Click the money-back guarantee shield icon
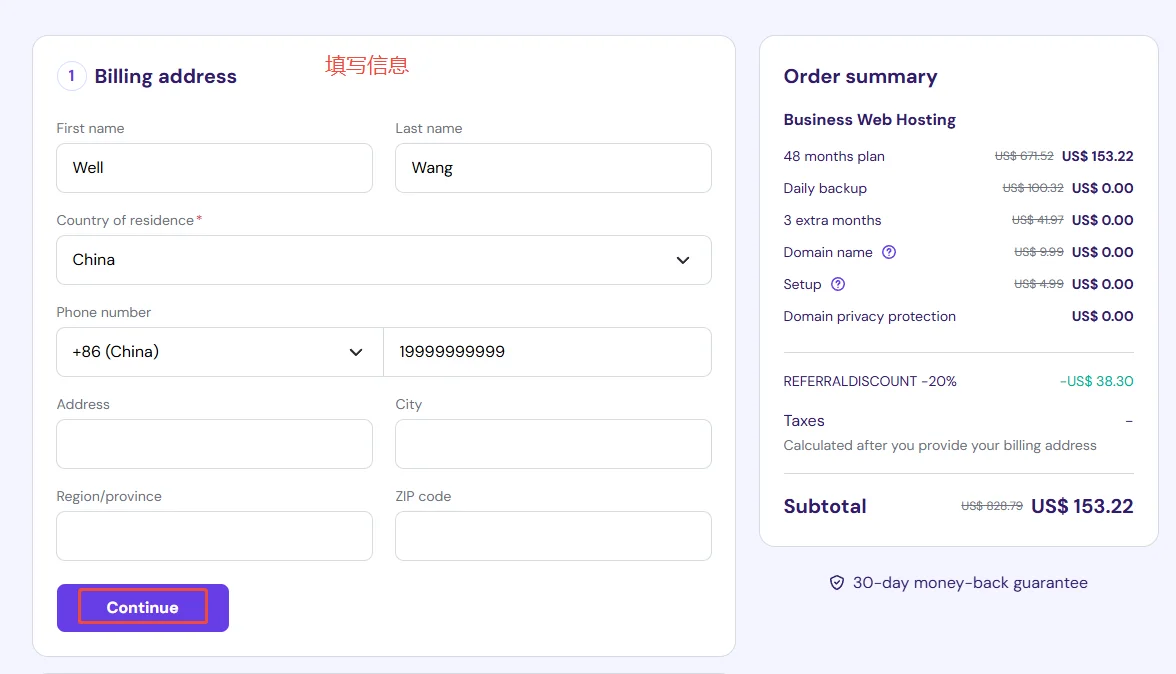This screenshot has width=1176, height=674. [x=837, y=583]
